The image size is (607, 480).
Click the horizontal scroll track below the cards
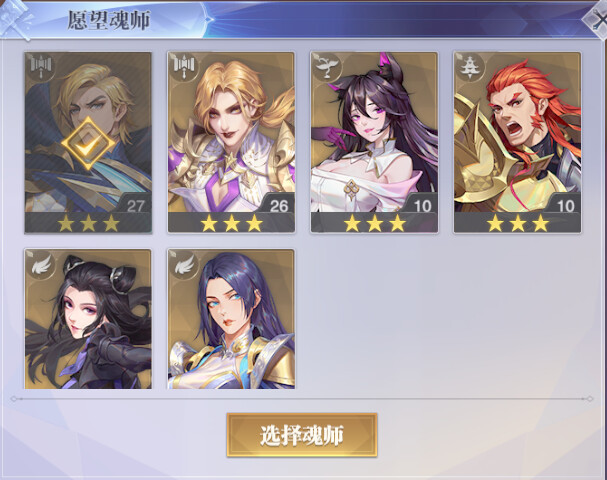[x=302, y=398]
